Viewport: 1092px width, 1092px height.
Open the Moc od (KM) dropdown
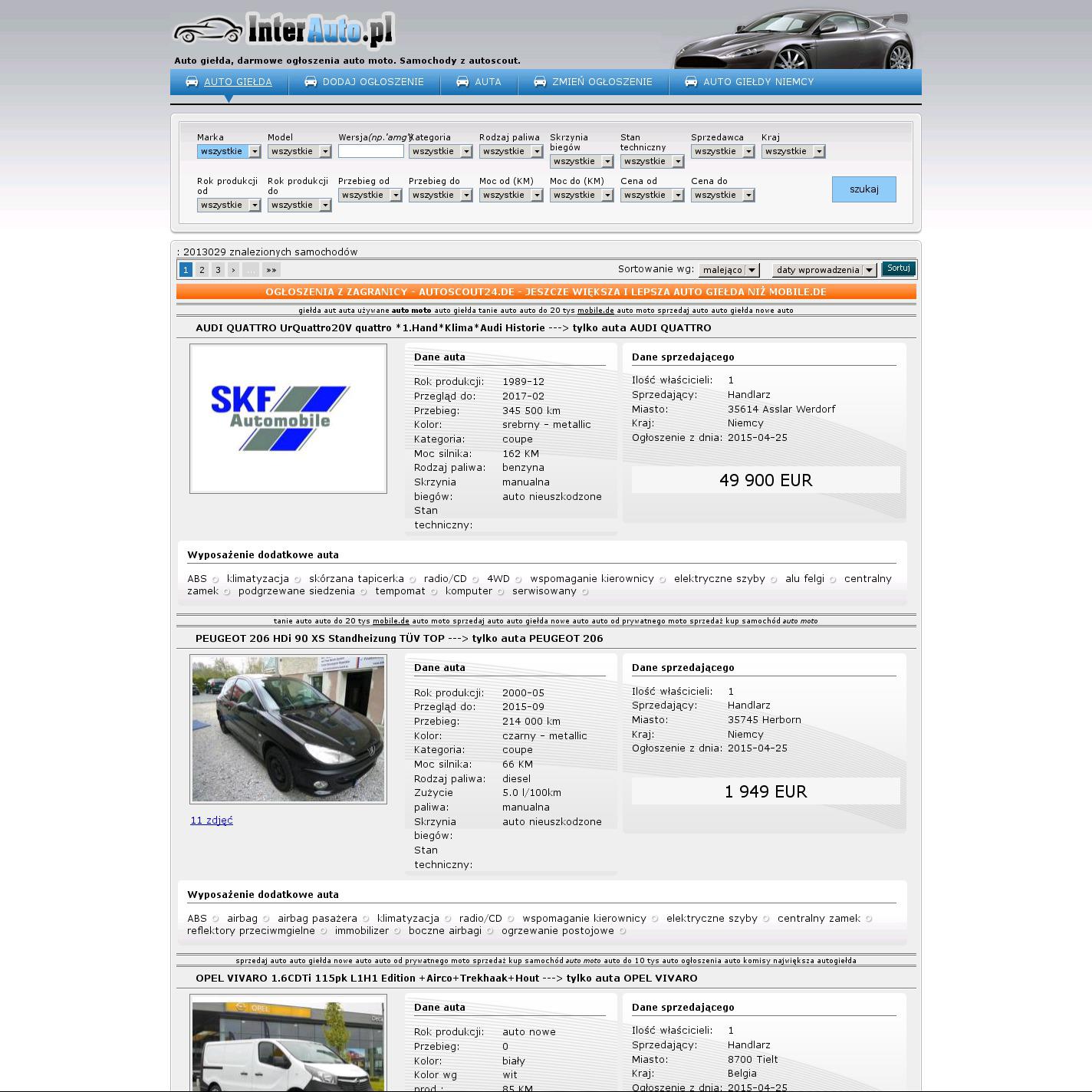[x=511, y=196]
